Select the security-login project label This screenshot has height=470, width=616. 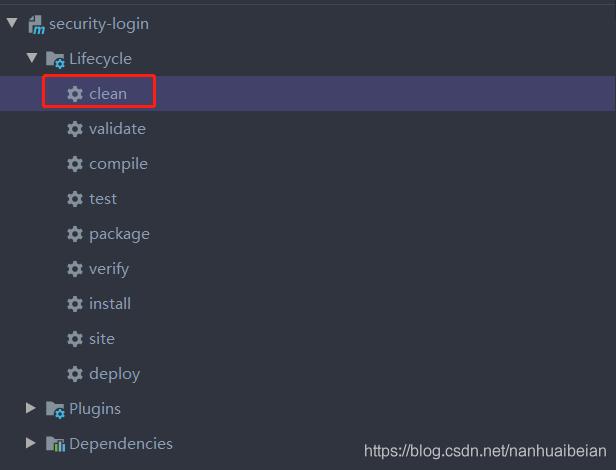[99, 24]
